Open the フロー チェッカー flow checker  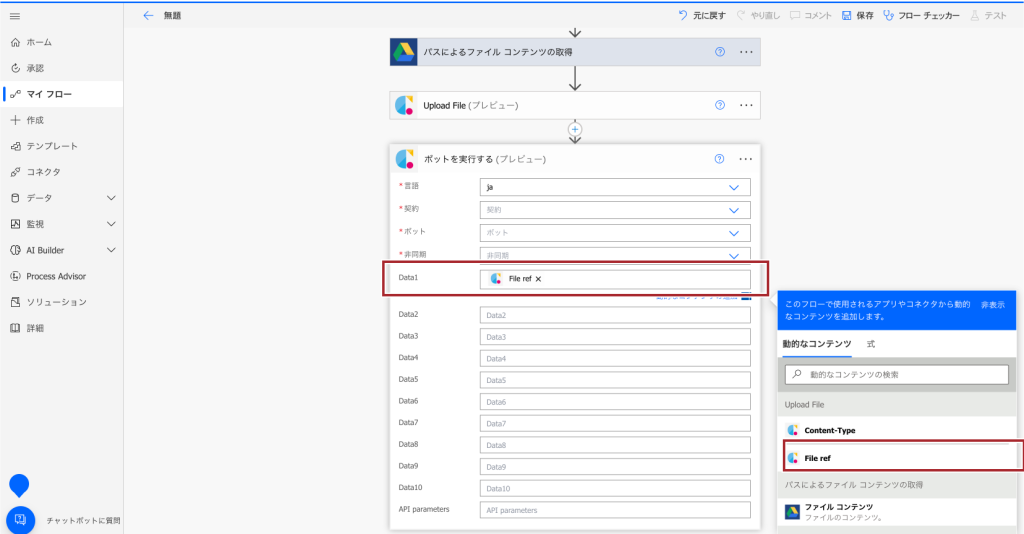(x=920, y=16)
